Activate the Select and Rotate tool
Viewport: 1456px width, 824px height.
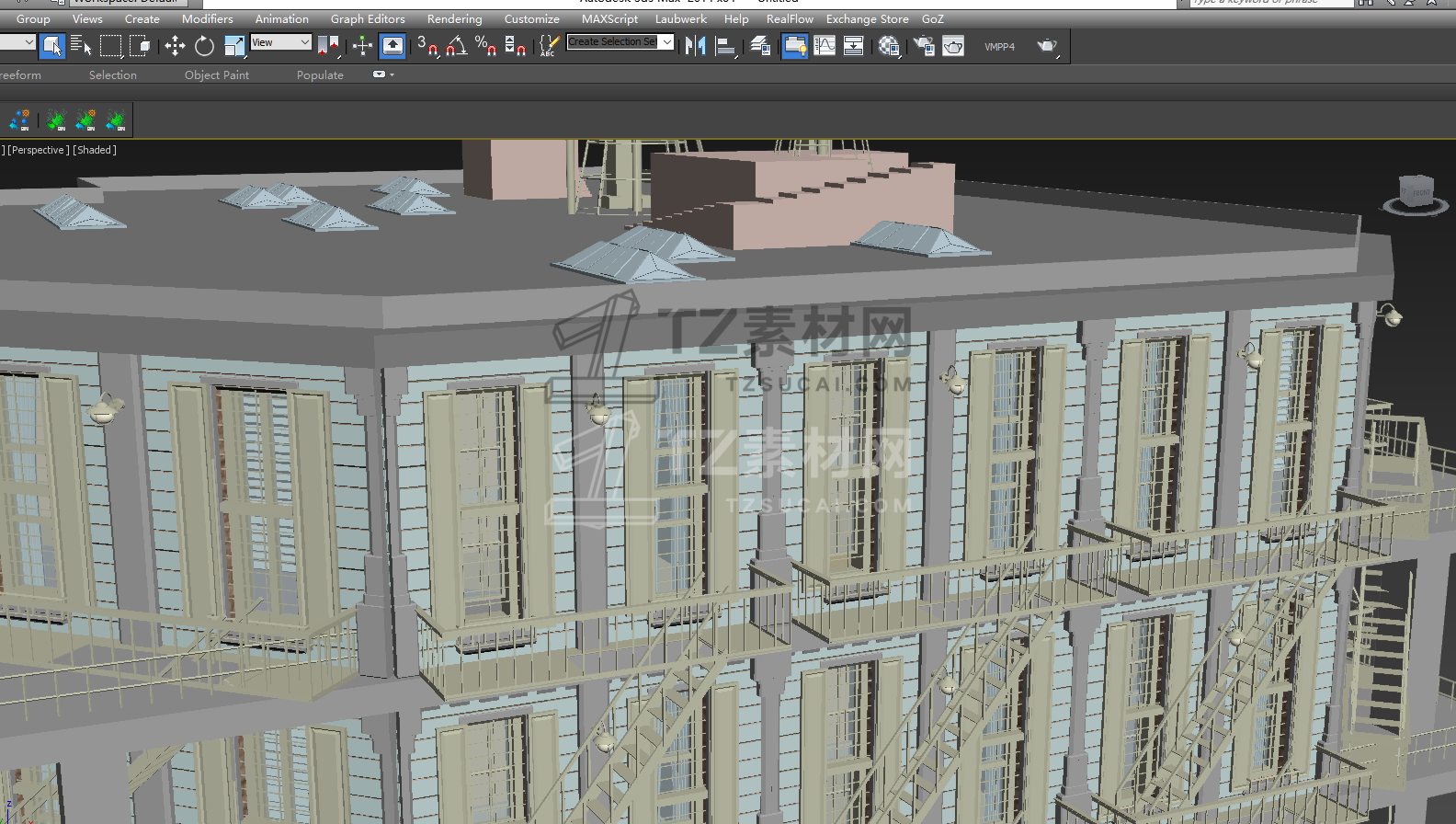204,45
